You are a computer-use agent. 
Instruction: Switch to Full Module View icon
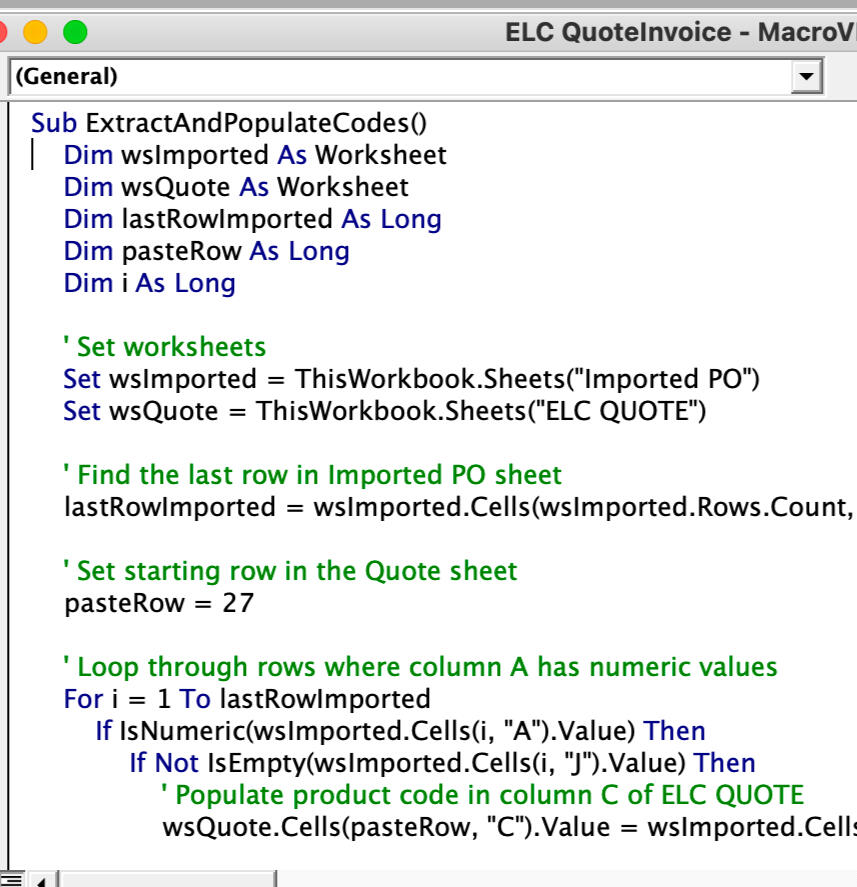tap(9, 880)
